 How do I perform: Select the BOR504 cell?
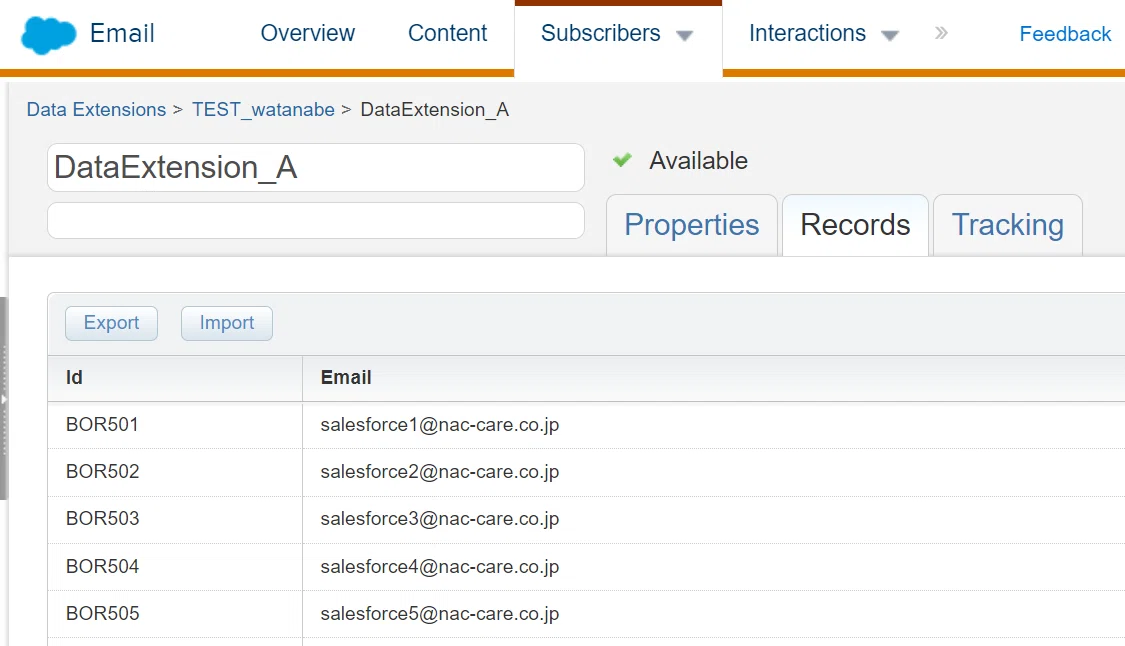(x=175, y=566)
